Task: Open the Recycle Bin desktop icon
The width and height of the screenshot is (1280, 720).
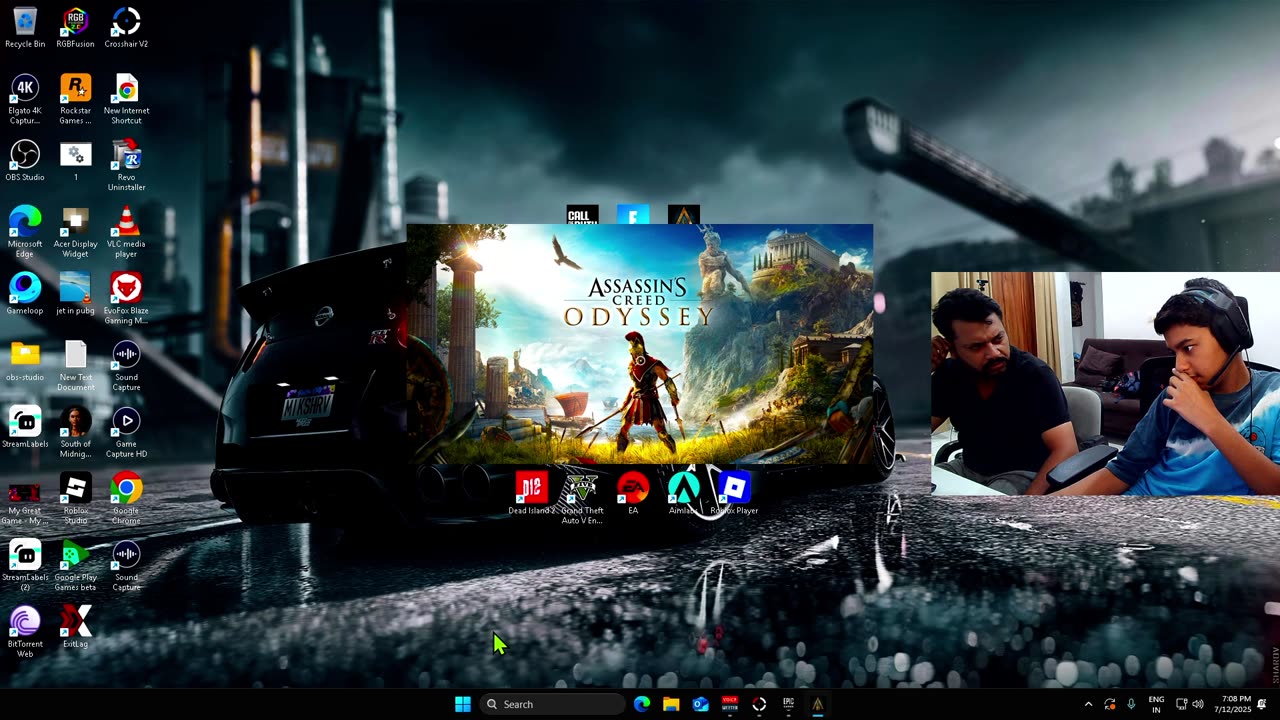Action: (25, 28)
